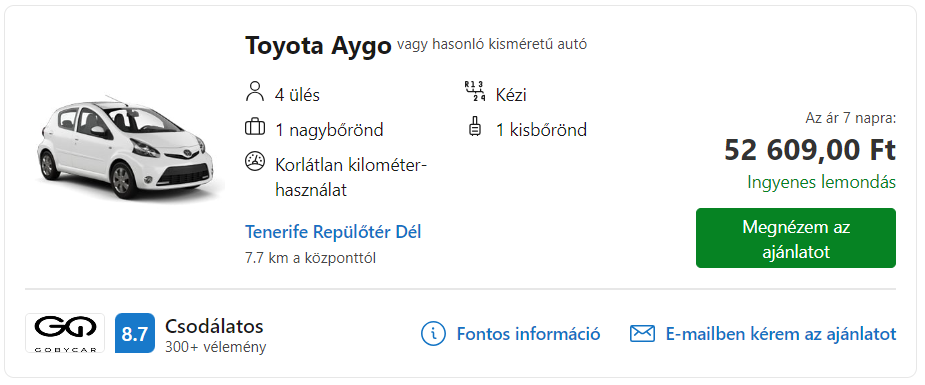The height and width of the screenshot is (385, 925).
Task: Click the unlimited mileage speedometer icon
Action: click(x=255, y=162)
